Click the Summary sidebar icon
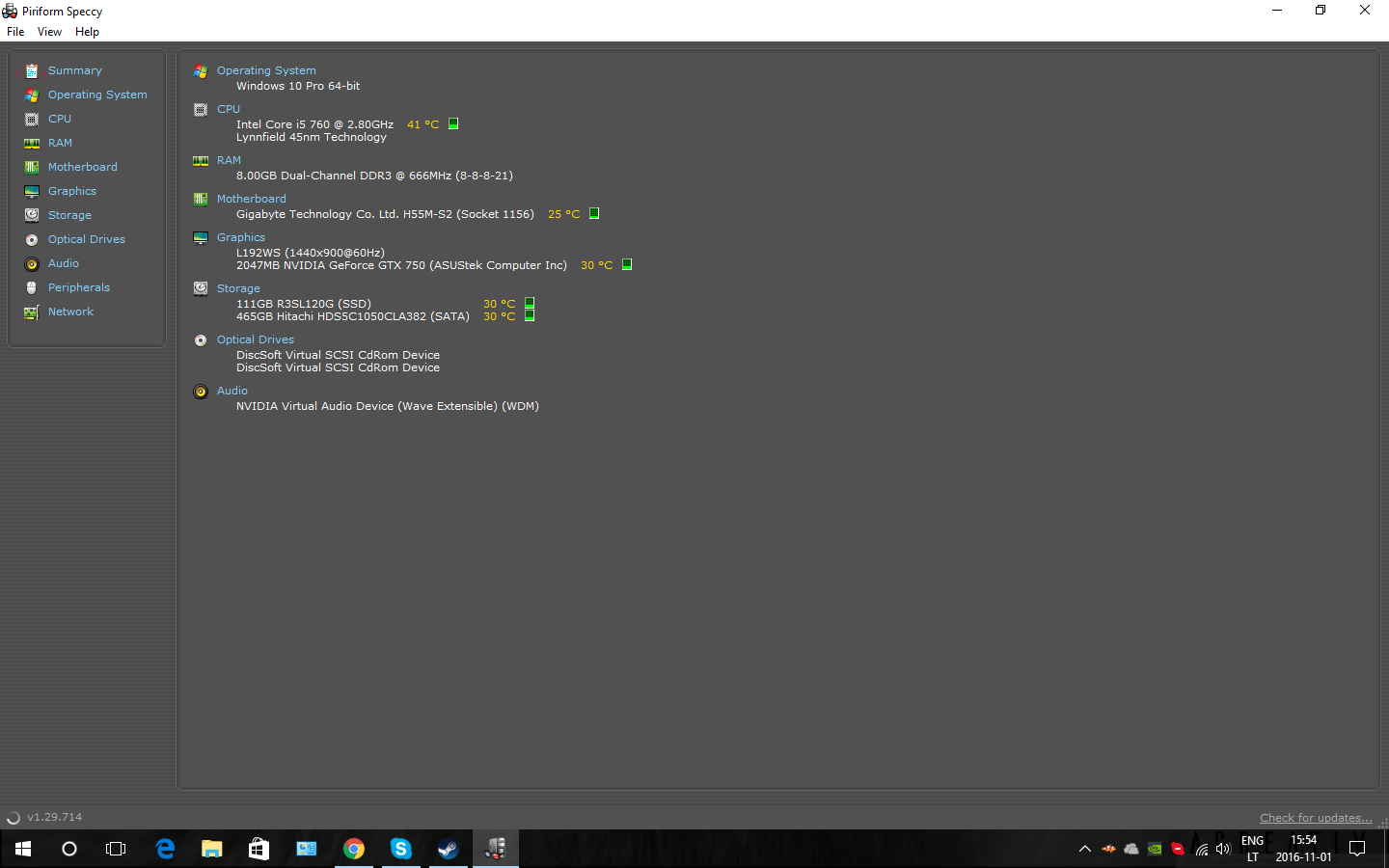1389x868 pixels. 32,70
